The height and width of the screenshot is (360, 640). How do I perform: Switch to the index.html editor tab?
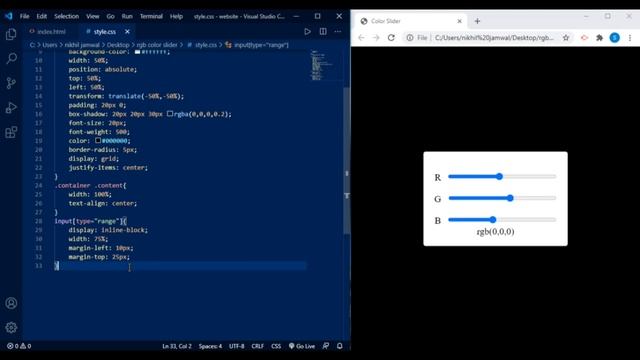48,31
